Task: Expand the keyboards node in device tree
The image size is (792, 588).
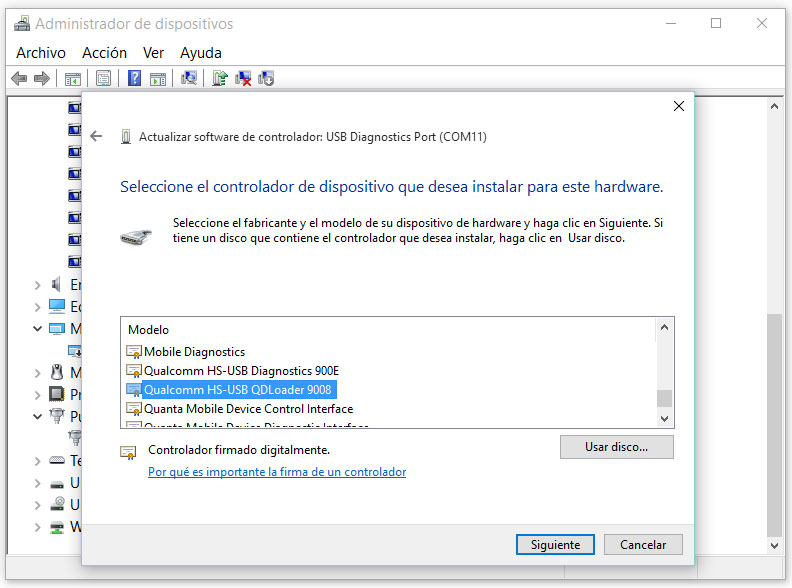Action: (37, 461)
